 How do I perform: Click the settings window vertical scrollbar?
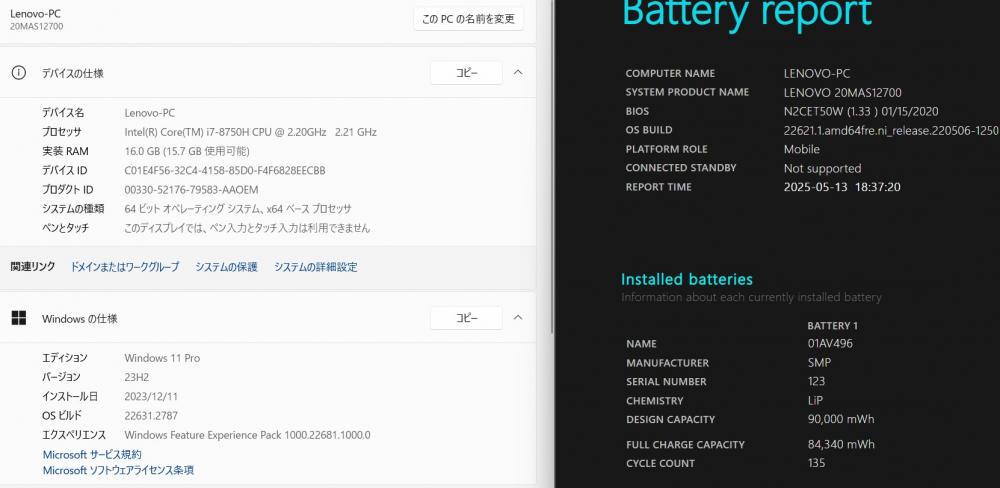point(552,166)
